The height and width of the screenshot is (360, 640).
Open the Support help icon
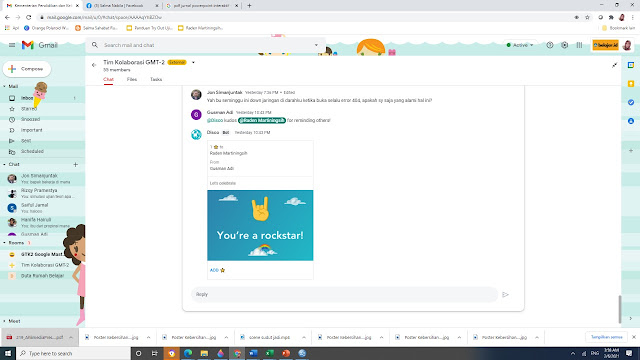pos(550,45)
